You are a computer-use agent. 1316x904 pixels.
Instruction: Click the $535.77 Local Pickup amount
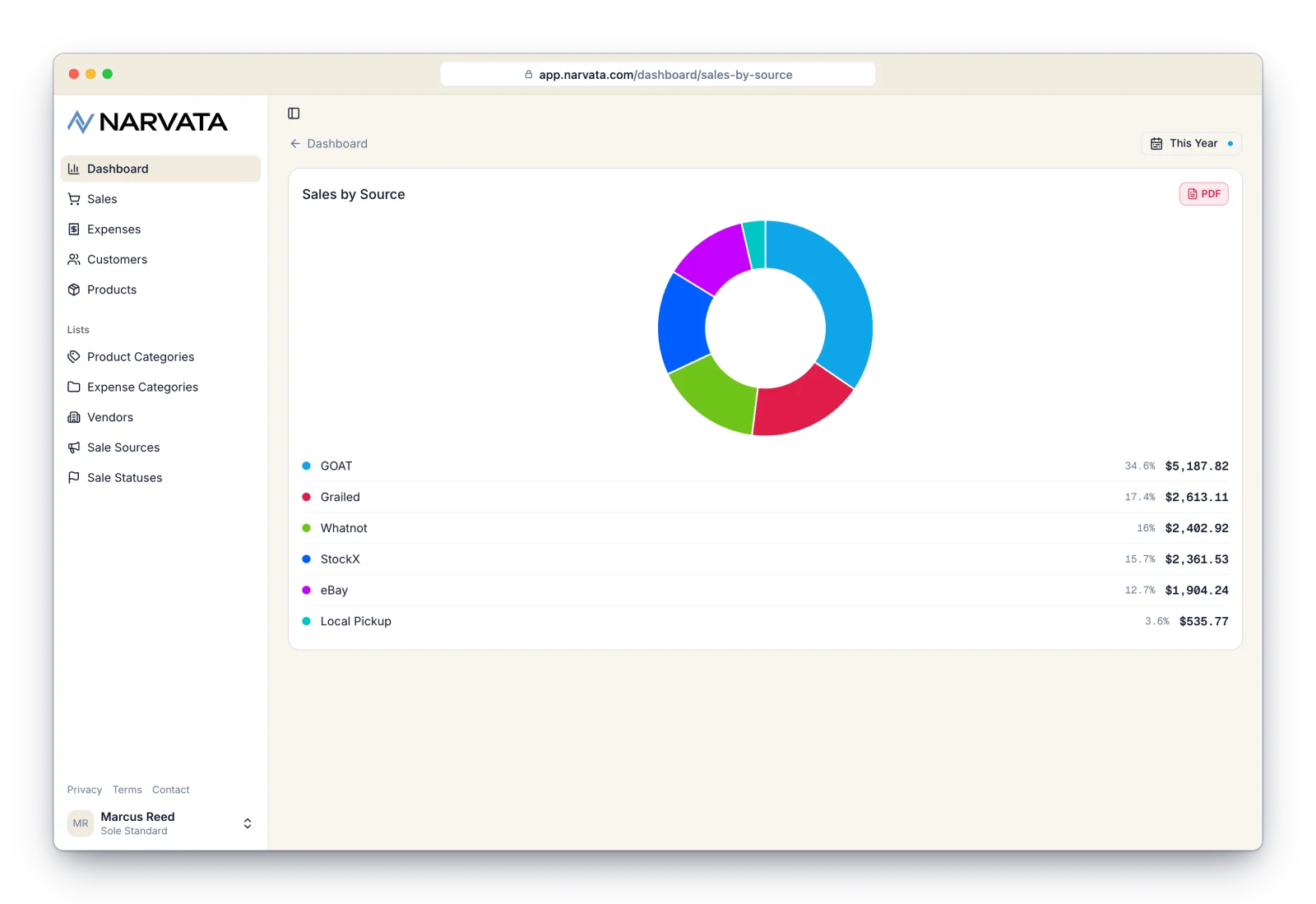click(x=1204, y=622)
